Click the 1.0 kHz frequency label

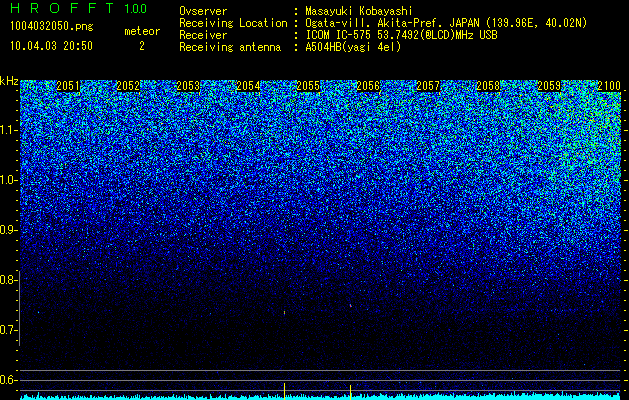point(7,180)
